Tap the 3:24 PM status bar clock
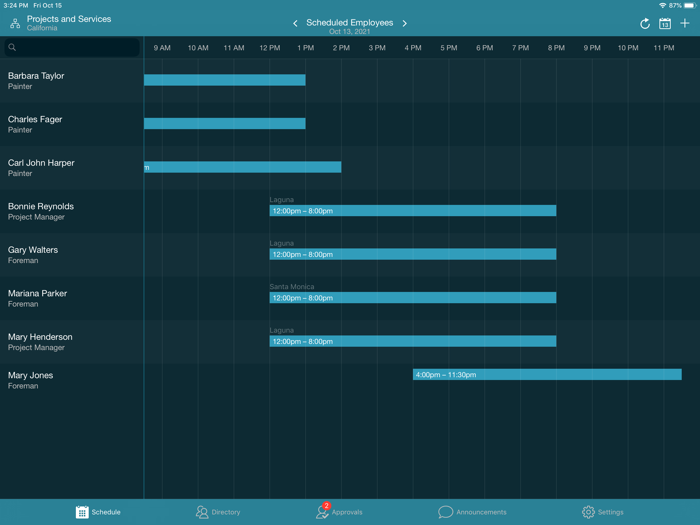 click(x=16, y=5)
